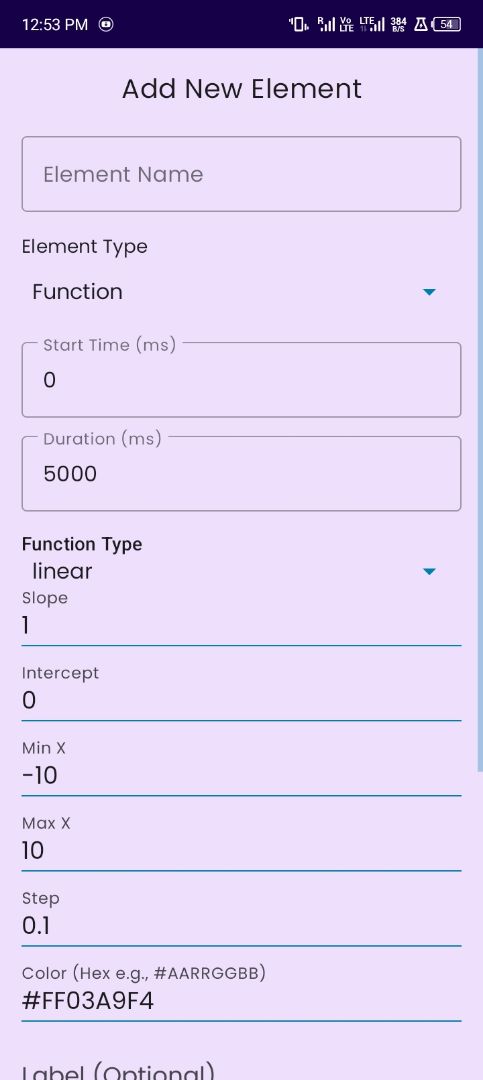Image resolution: width=483 pixels, height=1080 pixels.
Task: Tap the Element Name input field
Action: click(x=241, y=174)
